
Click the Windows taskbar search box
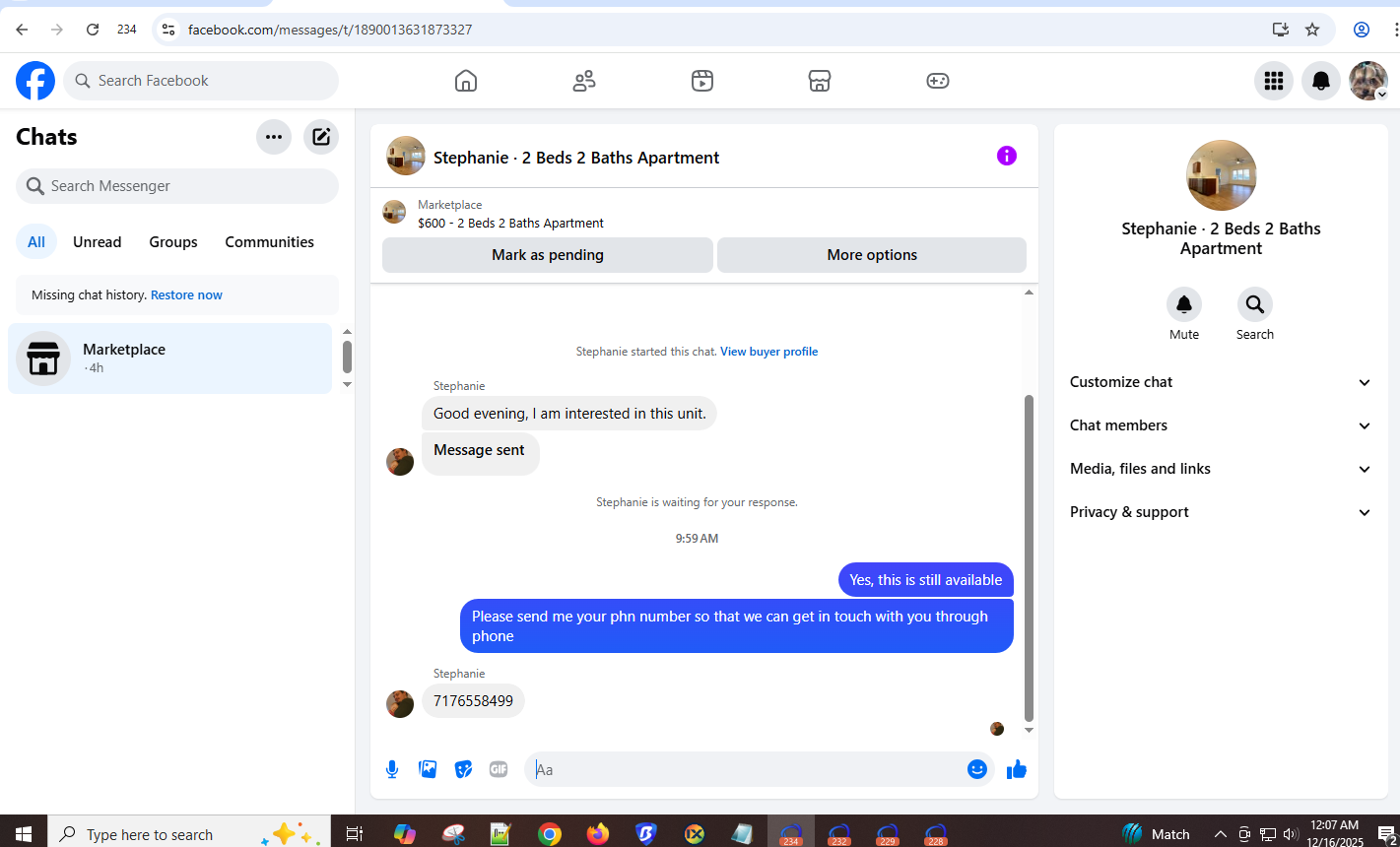(189, 834)
